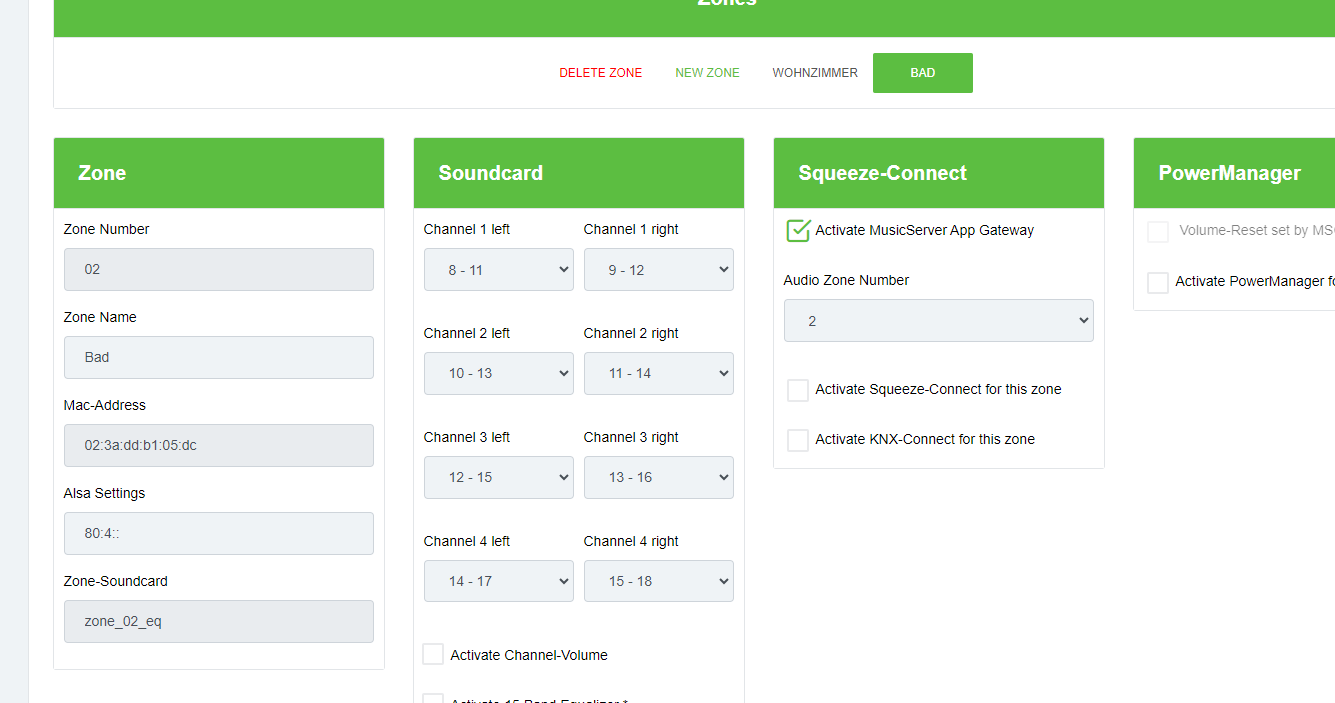Uncheck Activate MusicServer App Gateway checkbox
The image size is (1335, 703).
tap(798, 231)
